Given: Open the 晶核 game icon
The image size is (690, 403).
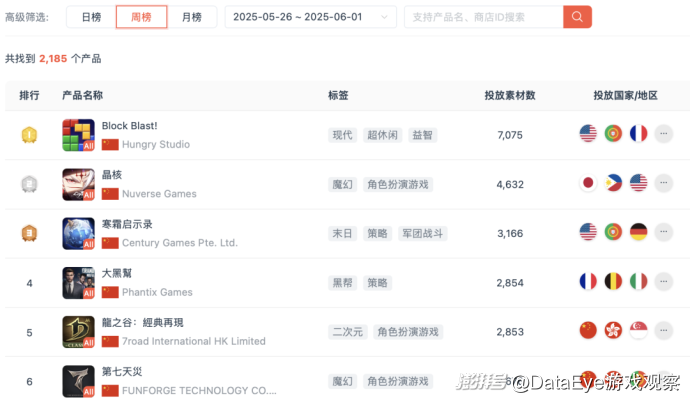Looking at the screenshot, I should point(78,184).
